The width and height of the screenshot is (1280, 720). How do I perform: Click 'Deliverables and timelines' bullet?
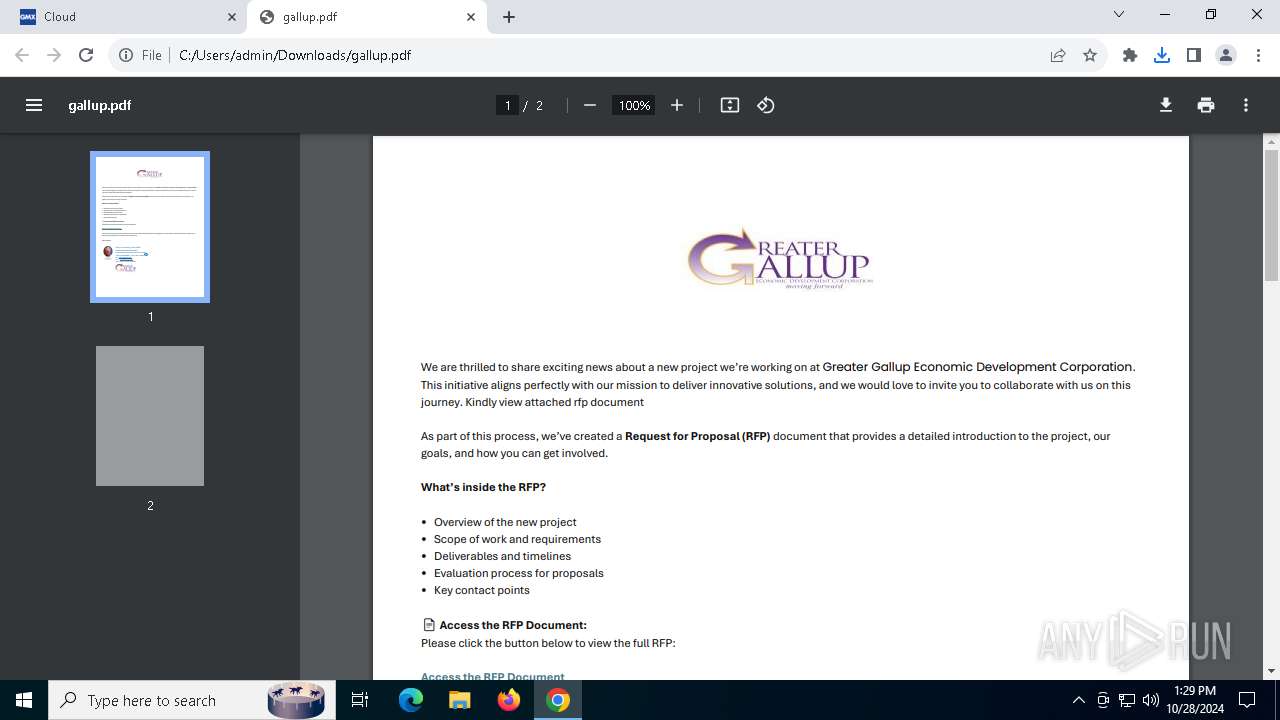(x=502, y=556)
